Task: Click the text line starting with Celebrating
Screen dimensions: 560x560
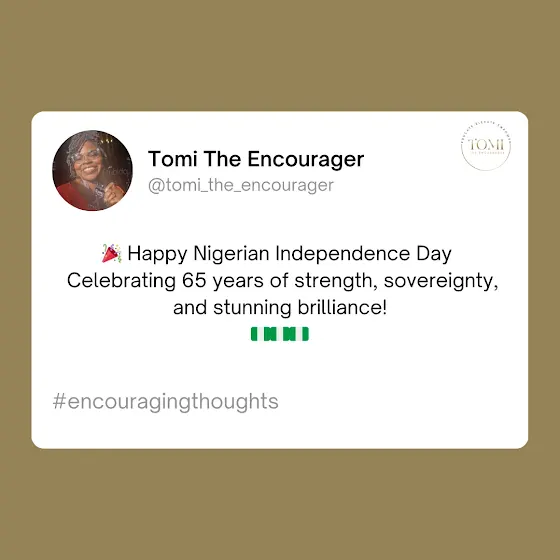Action: point(282,281)
